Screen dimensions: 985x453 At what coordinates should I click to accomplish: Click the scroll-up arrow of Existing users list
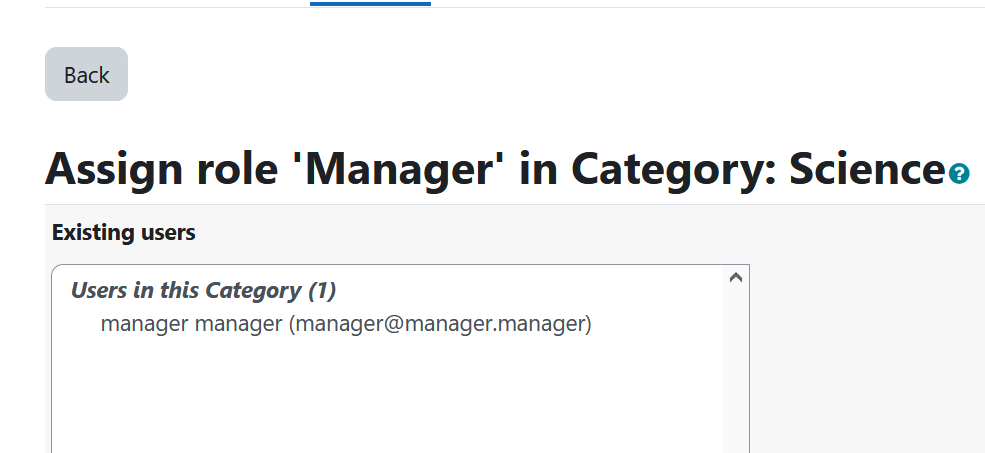(x=736, y=277)
